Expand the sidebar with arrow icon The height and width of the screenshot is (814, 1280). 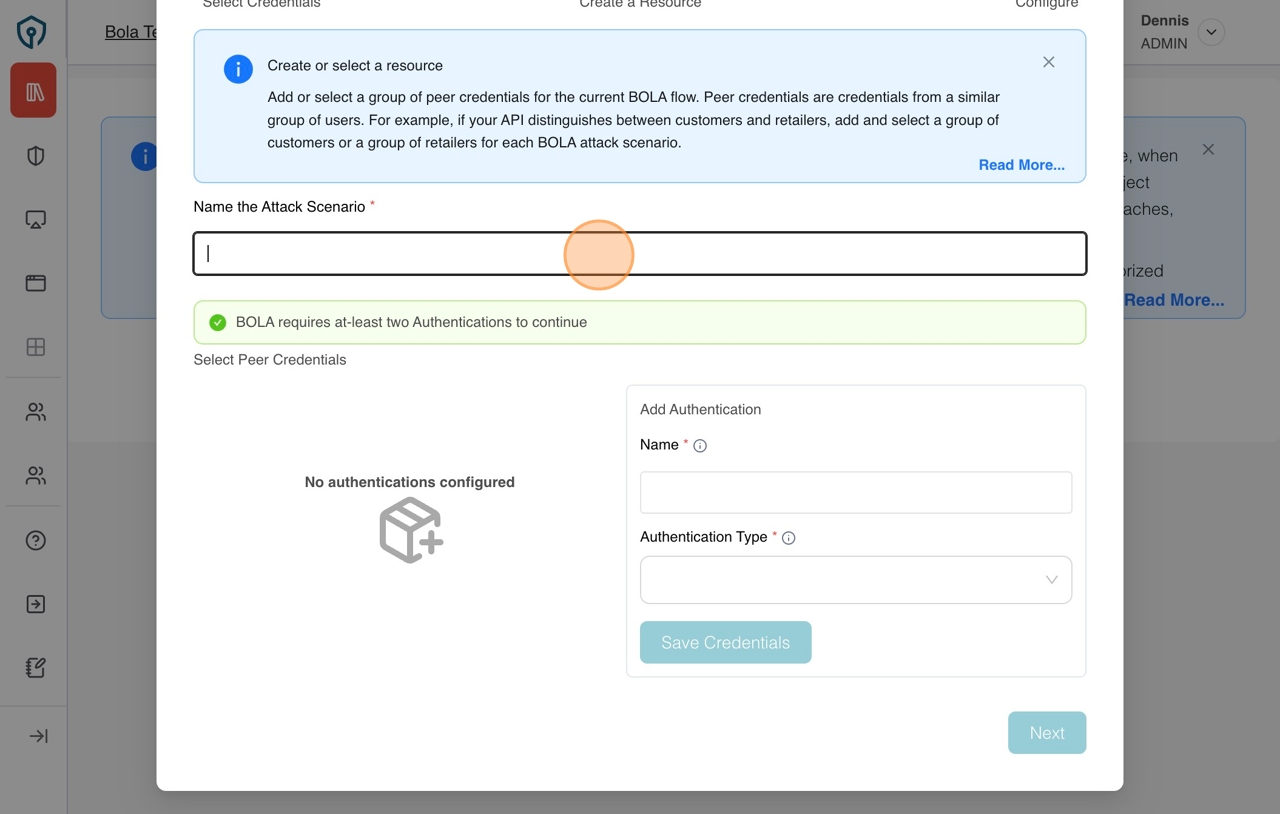coord(38,736)
